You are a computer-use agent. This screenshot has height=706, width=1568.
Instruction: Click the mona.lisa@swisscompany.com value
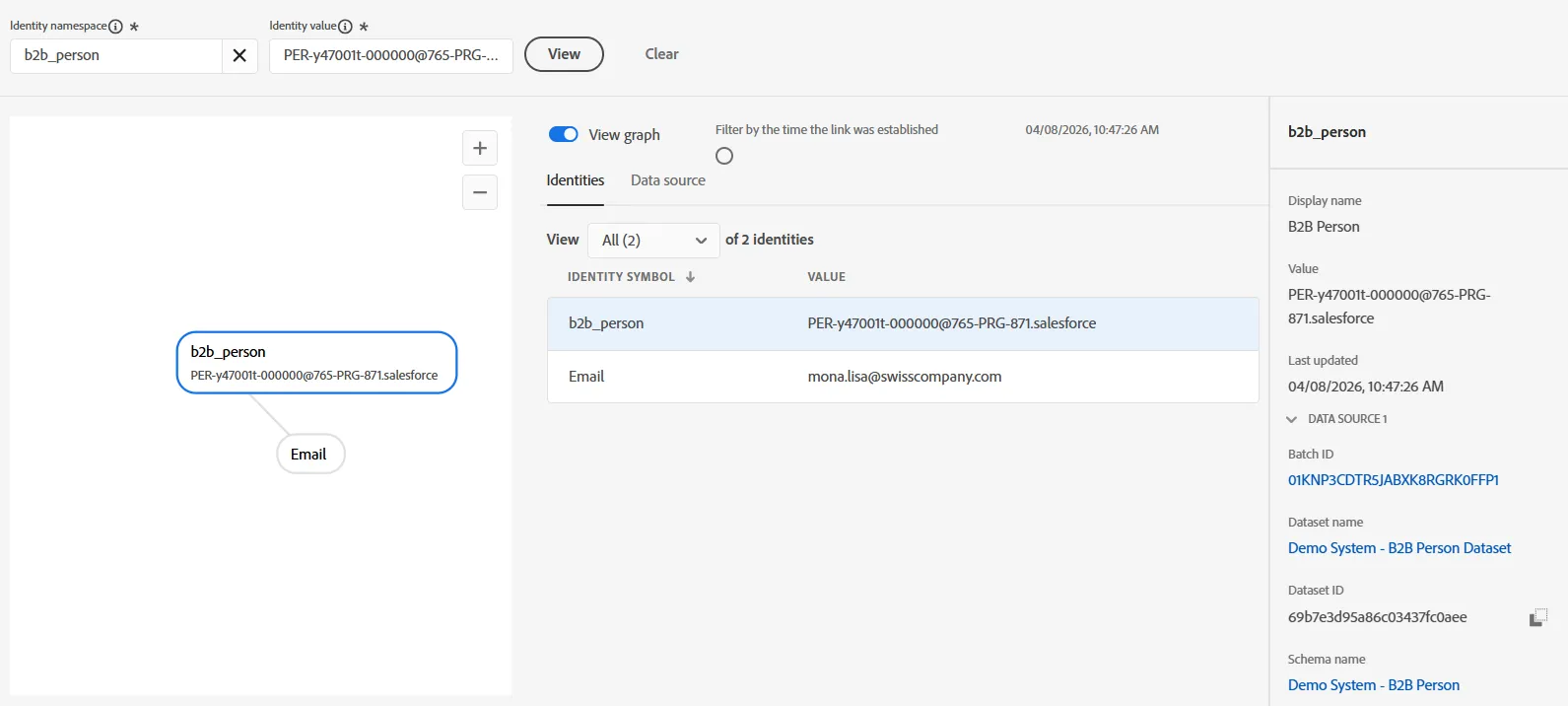click(x=905, y=377)
